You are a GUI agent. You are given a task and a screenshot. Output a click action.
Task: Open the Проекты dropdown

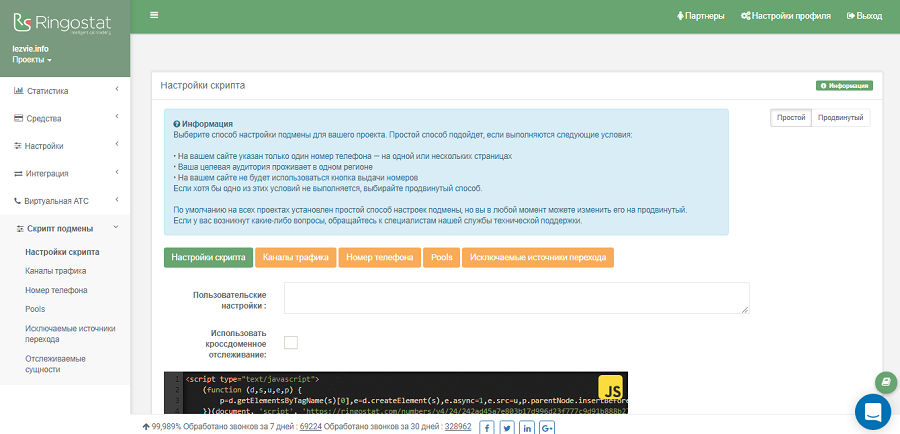pos(32,60)
